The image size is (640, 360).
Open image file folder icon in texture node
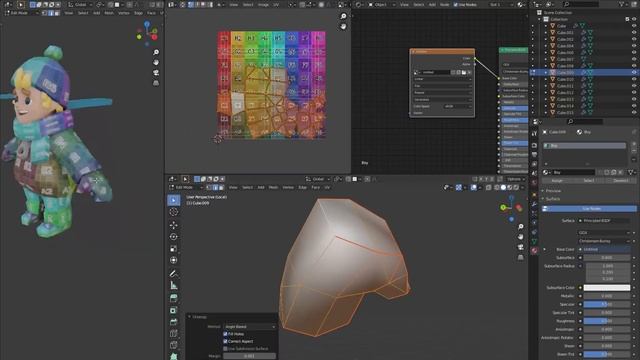[464, 72]
